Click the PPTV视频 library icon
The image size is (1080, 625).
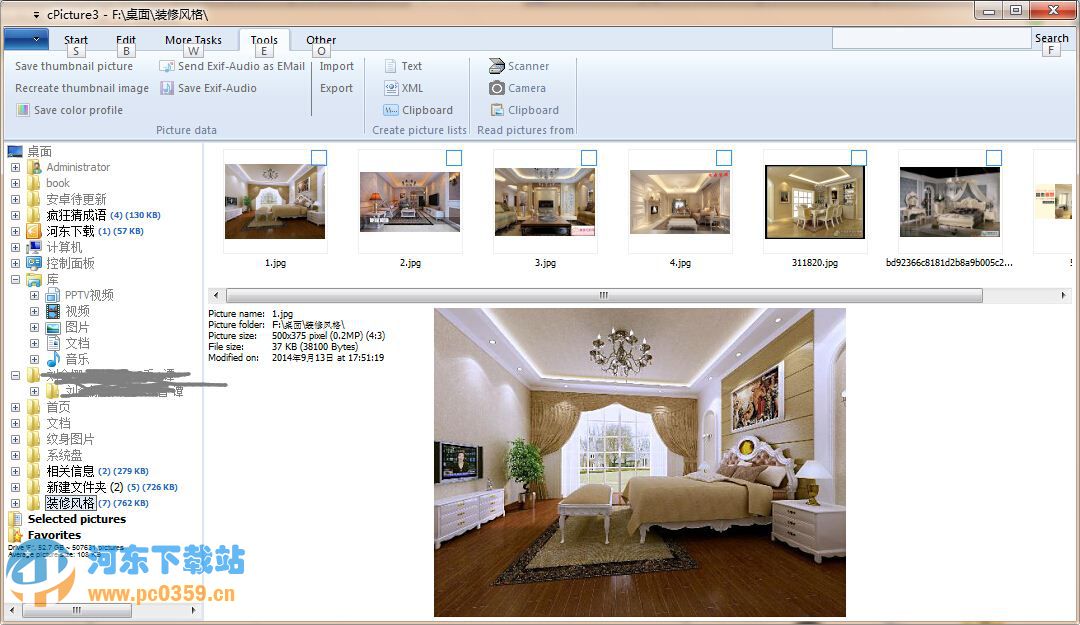pos(53,296)
